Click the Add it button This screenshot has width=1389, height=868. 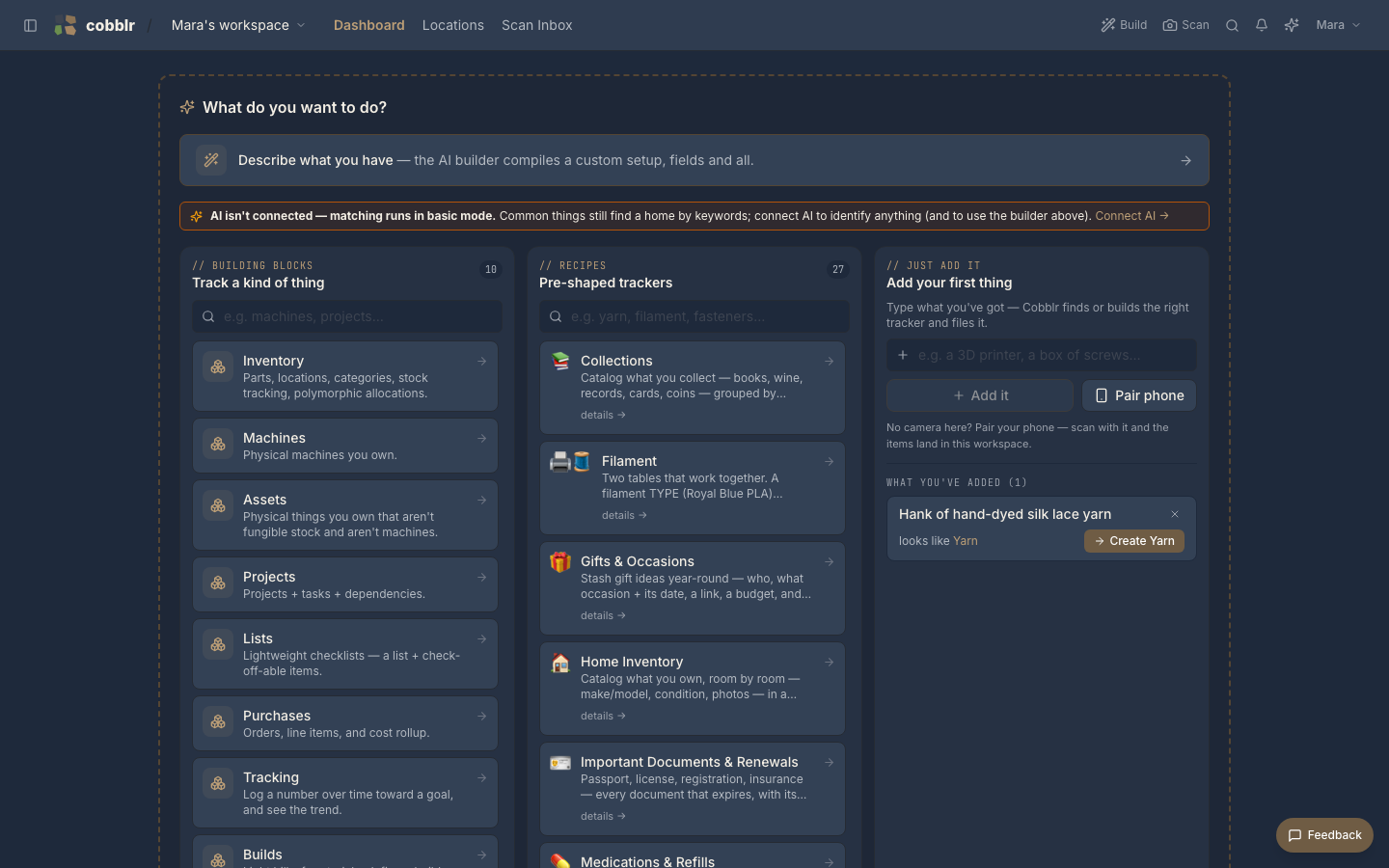tap(980, 395)
